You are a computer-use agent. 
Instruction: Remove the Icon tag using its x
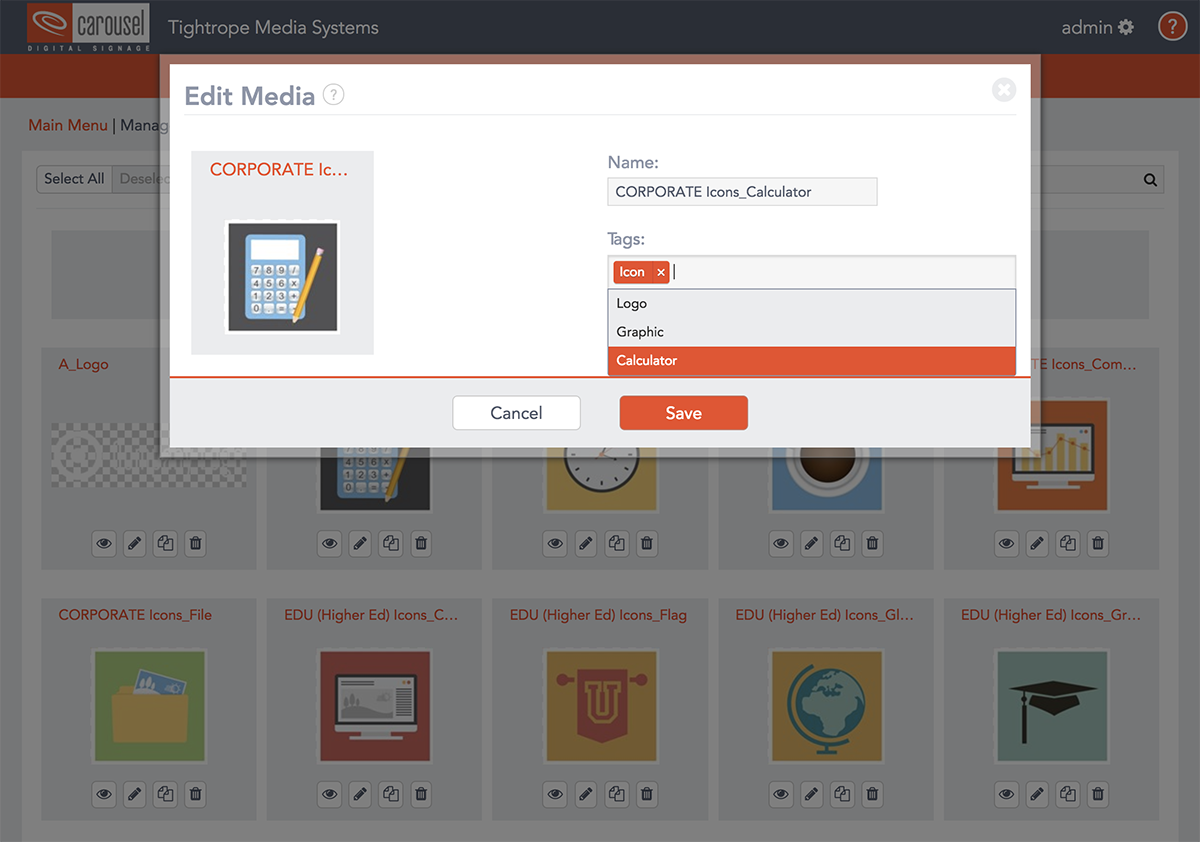(x=660, y=272)
